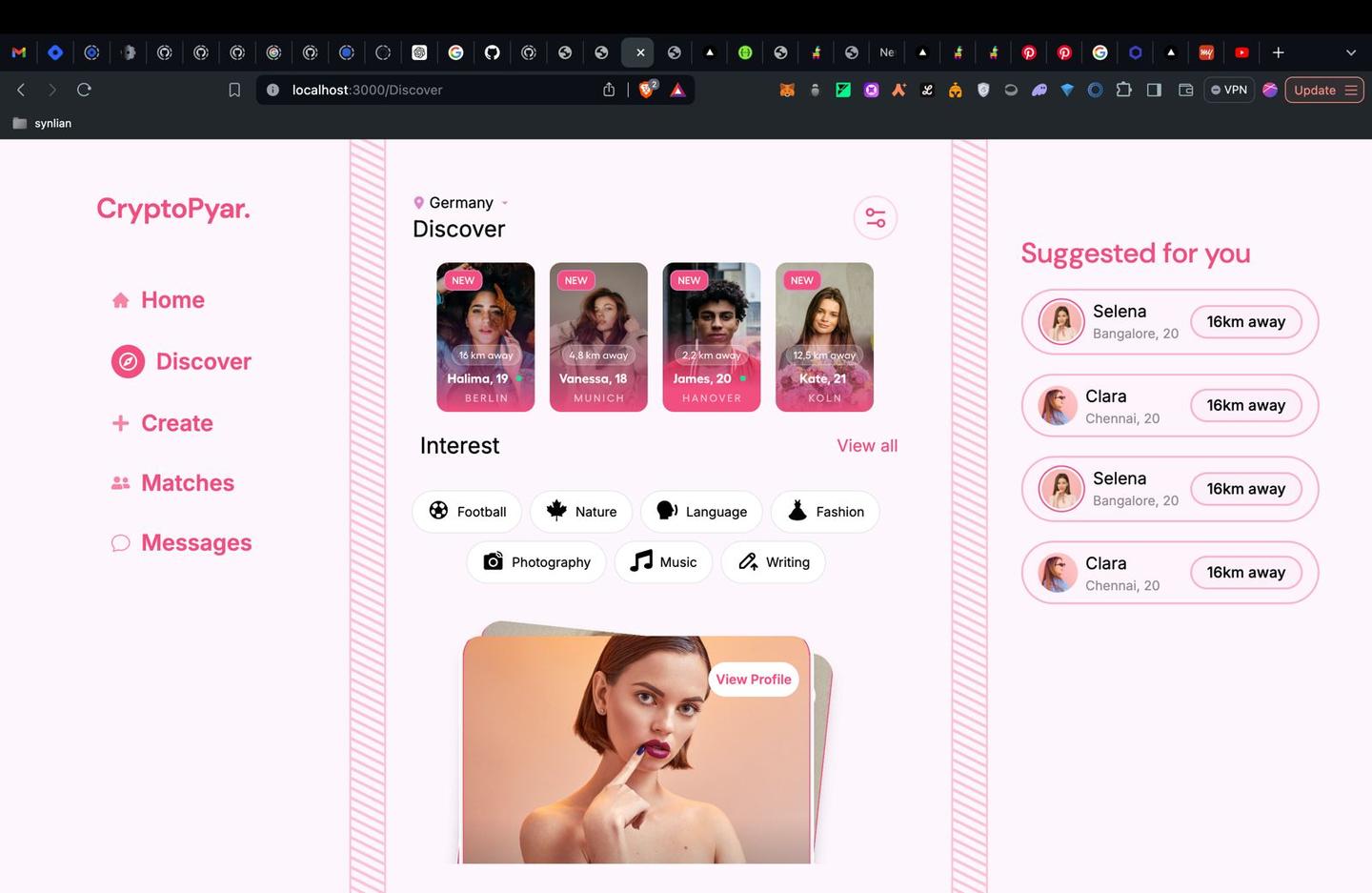Viewport: 1372px width, 893px height.
Task: Open the extensions puzzle piece icon
Action: click(1124, 90)
